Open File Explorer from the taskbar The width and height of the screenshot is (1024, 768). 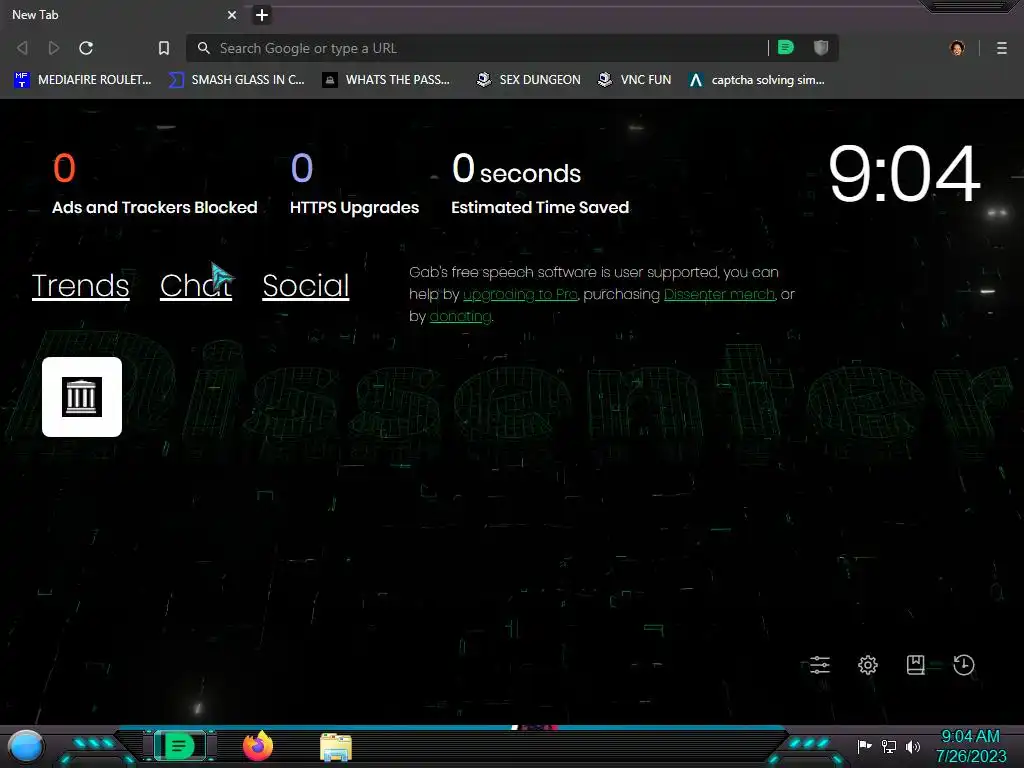coord(336,747)
